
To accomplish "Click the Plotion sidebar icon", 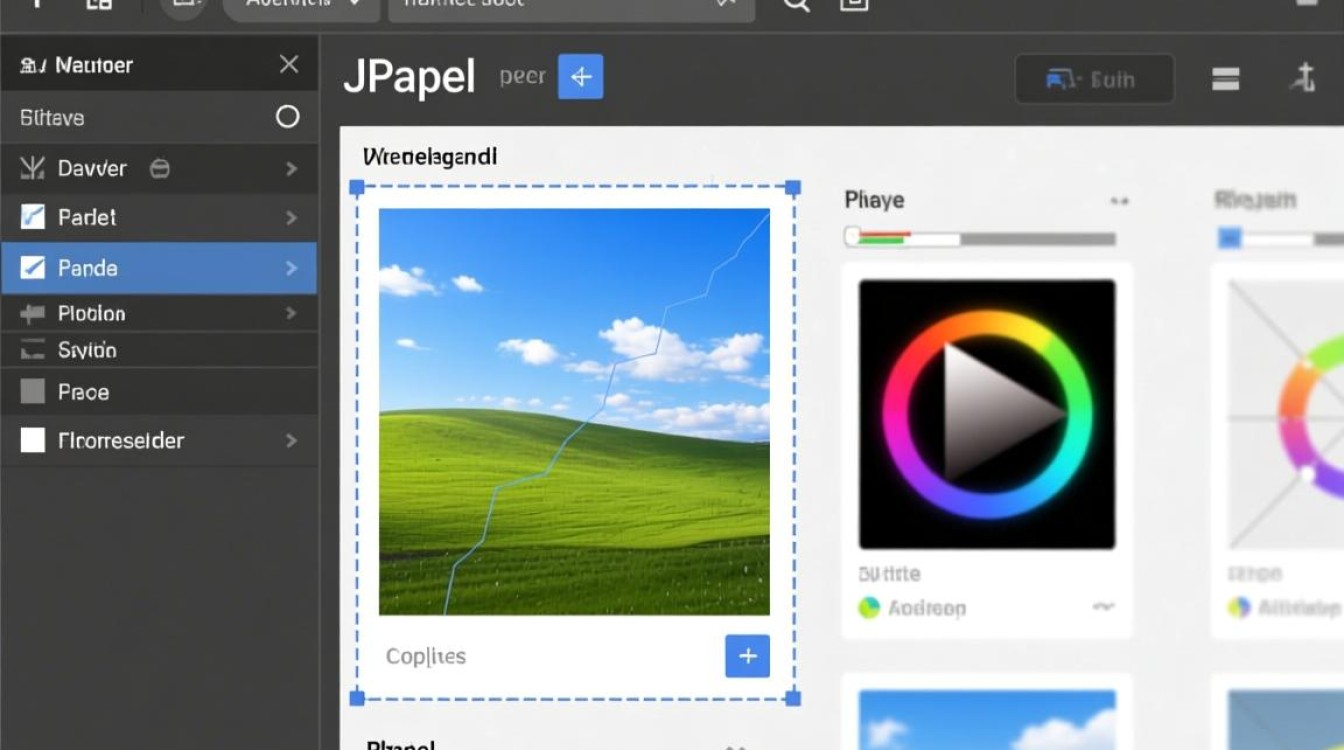I will (32, 314).
